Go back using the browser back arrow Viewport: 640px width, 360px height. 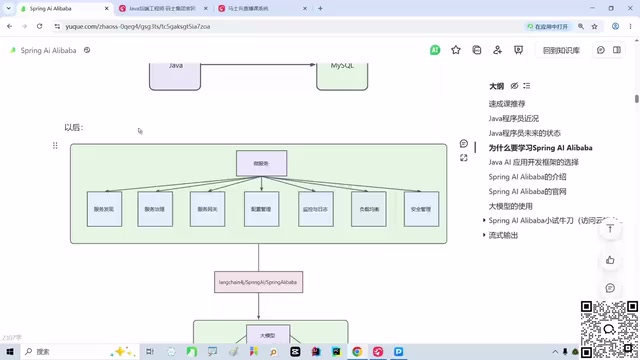(x=9, y=26)
